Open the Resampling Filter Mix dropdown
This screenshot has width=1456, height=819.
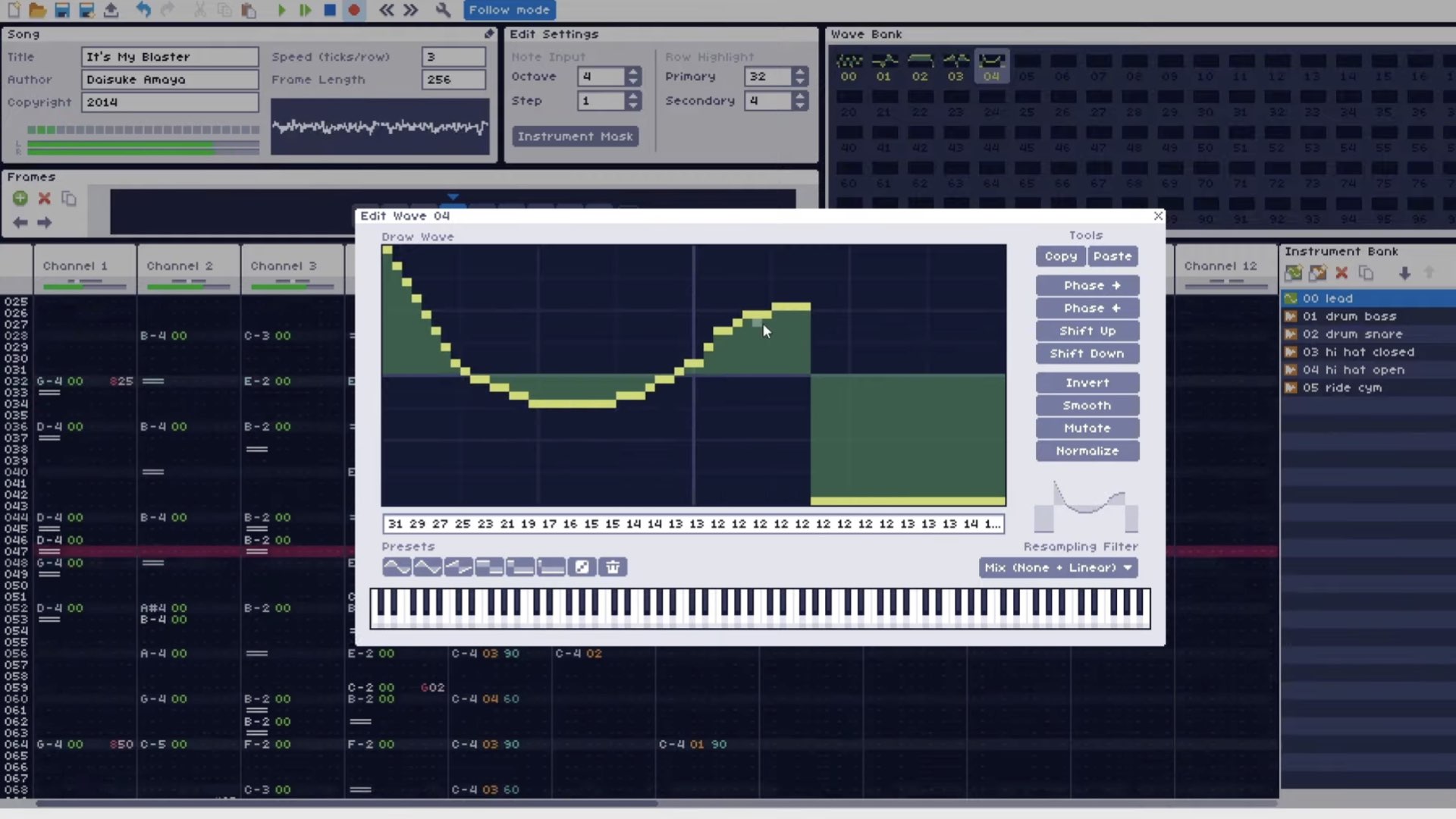click(x=1058, y=567)
